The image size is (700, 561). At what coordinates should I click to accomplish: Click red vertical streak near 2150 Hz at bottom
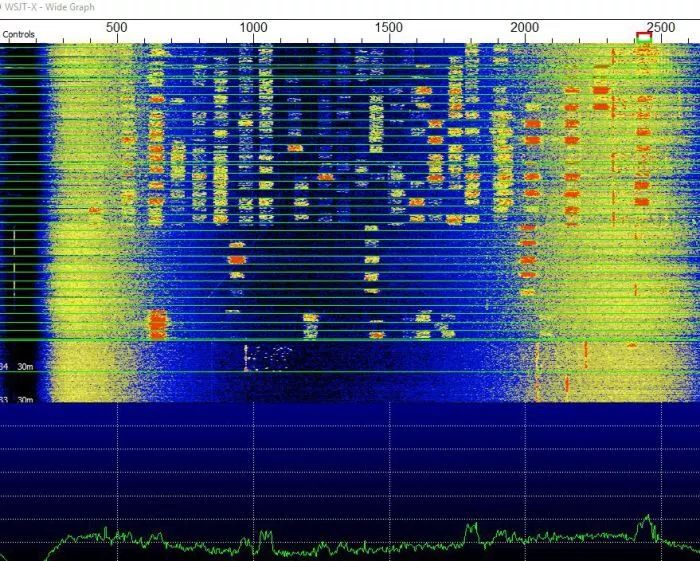click(567, 383)
